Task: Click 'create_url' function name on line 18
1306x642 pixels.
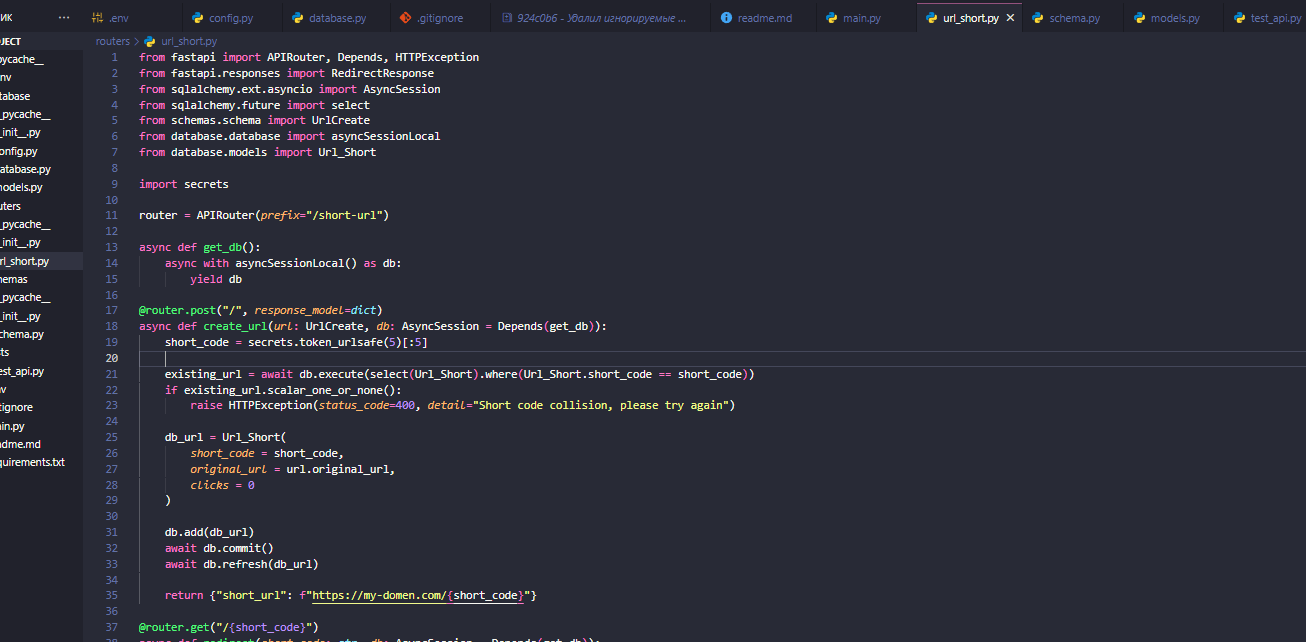Action: pyautogui.click(x=236, y=326)
